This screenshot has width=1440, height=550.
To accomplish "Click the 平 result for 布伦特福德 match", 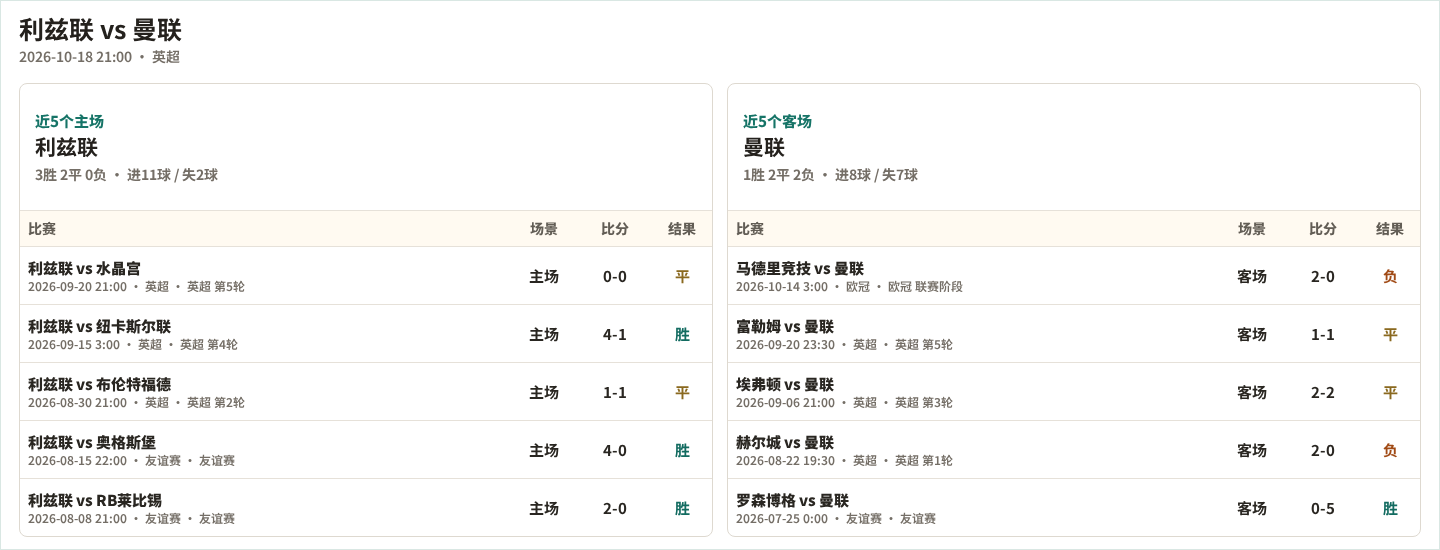I will coord(682,392).
